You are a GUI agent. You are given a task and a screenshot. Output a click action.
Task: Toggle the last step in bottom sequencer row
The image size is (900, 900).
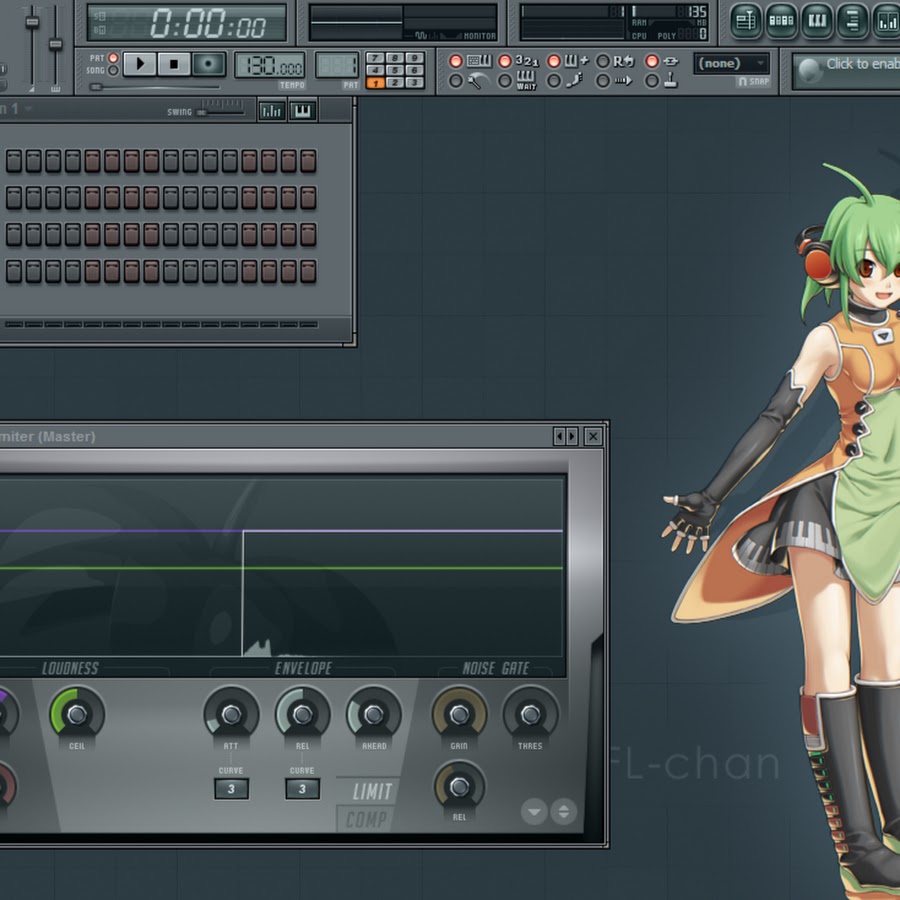(308, 271)
